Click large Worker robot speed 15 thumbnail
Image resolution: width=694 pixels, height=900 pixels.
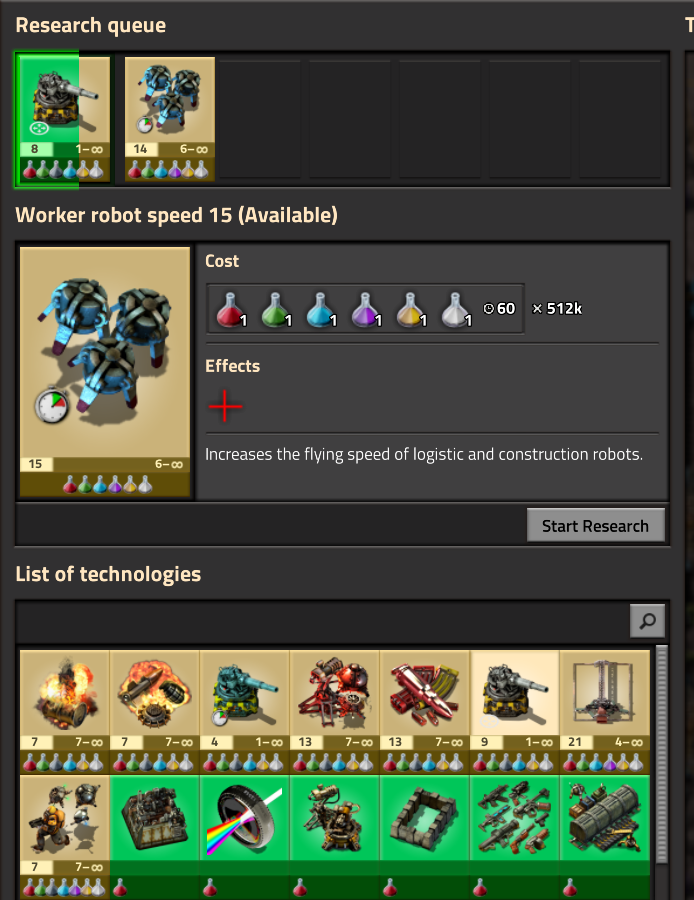tap(105, 372)
